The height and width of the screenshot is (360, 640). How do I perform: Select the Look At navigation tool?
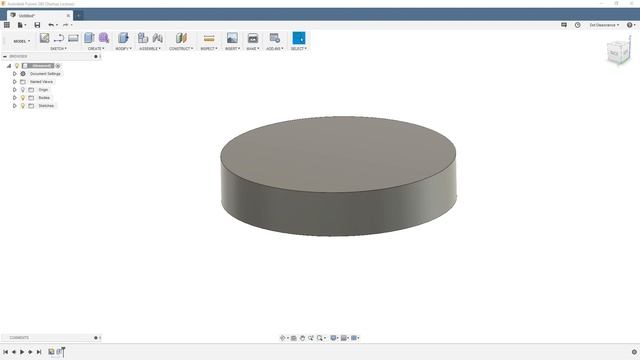pos(293,338)
